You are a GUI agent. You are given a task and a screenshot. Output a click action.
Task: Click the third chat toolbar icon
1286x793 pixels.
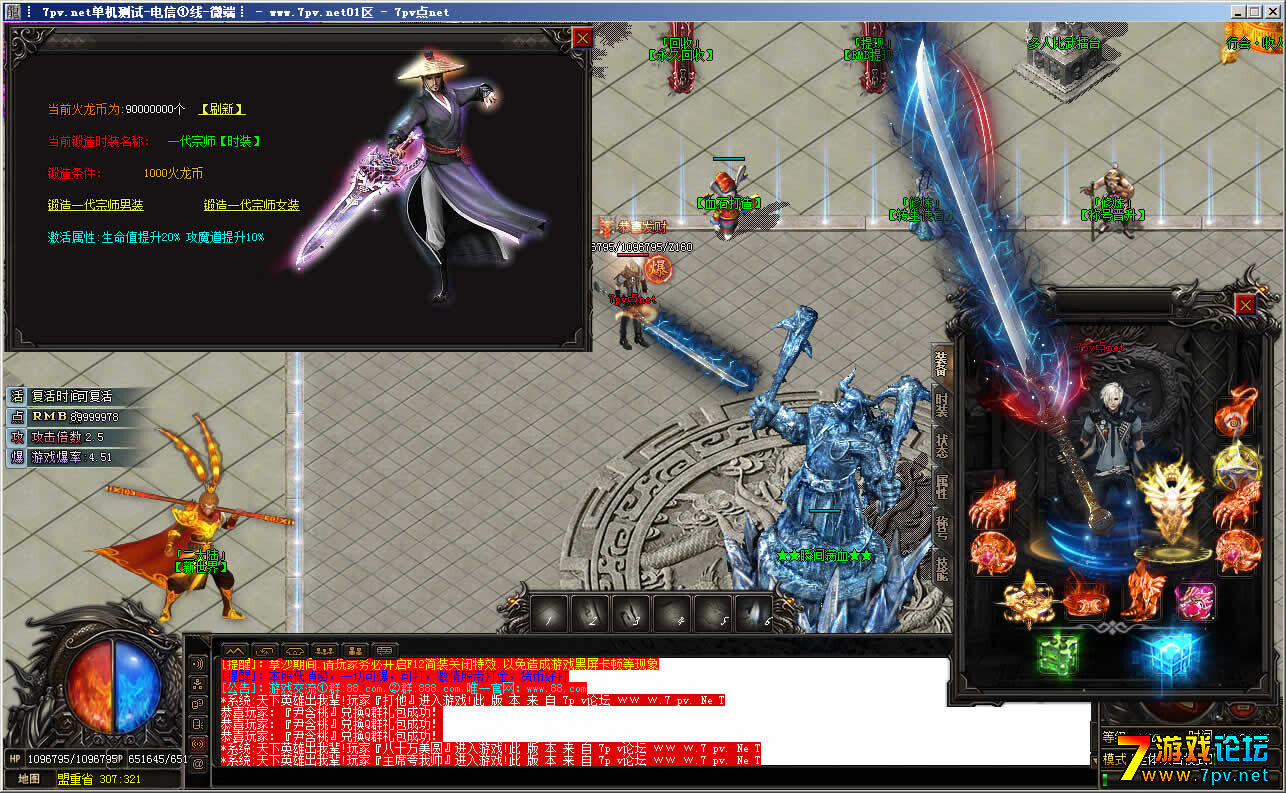[294, 650]
